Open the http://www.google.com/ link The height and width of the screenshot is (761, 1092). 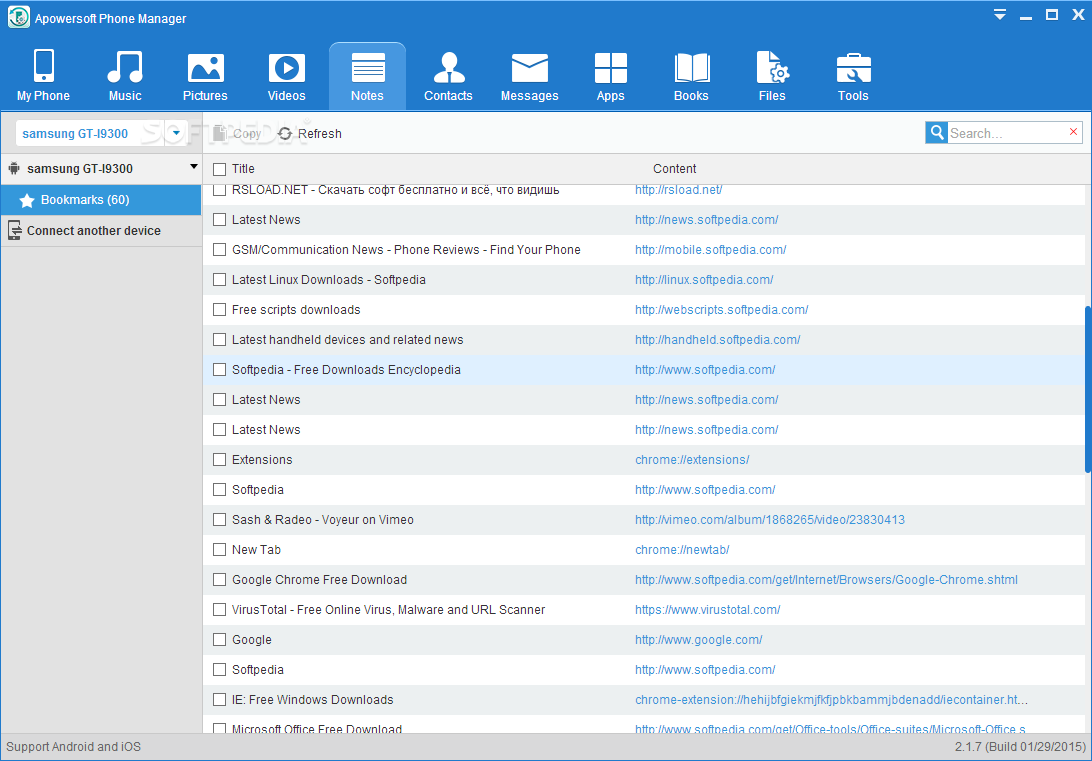point(699,639)
